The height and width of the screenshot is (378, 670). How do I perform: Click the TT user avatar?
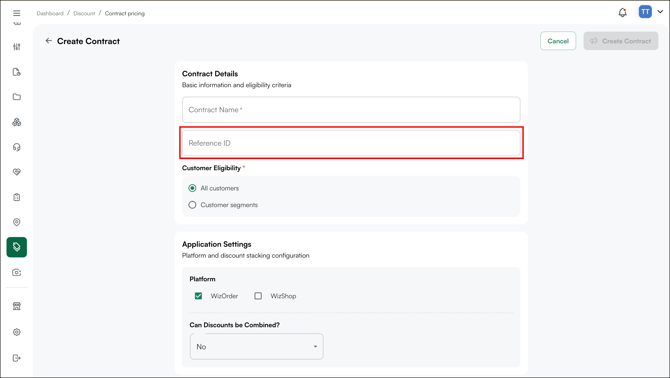click(x=645, y=12)
